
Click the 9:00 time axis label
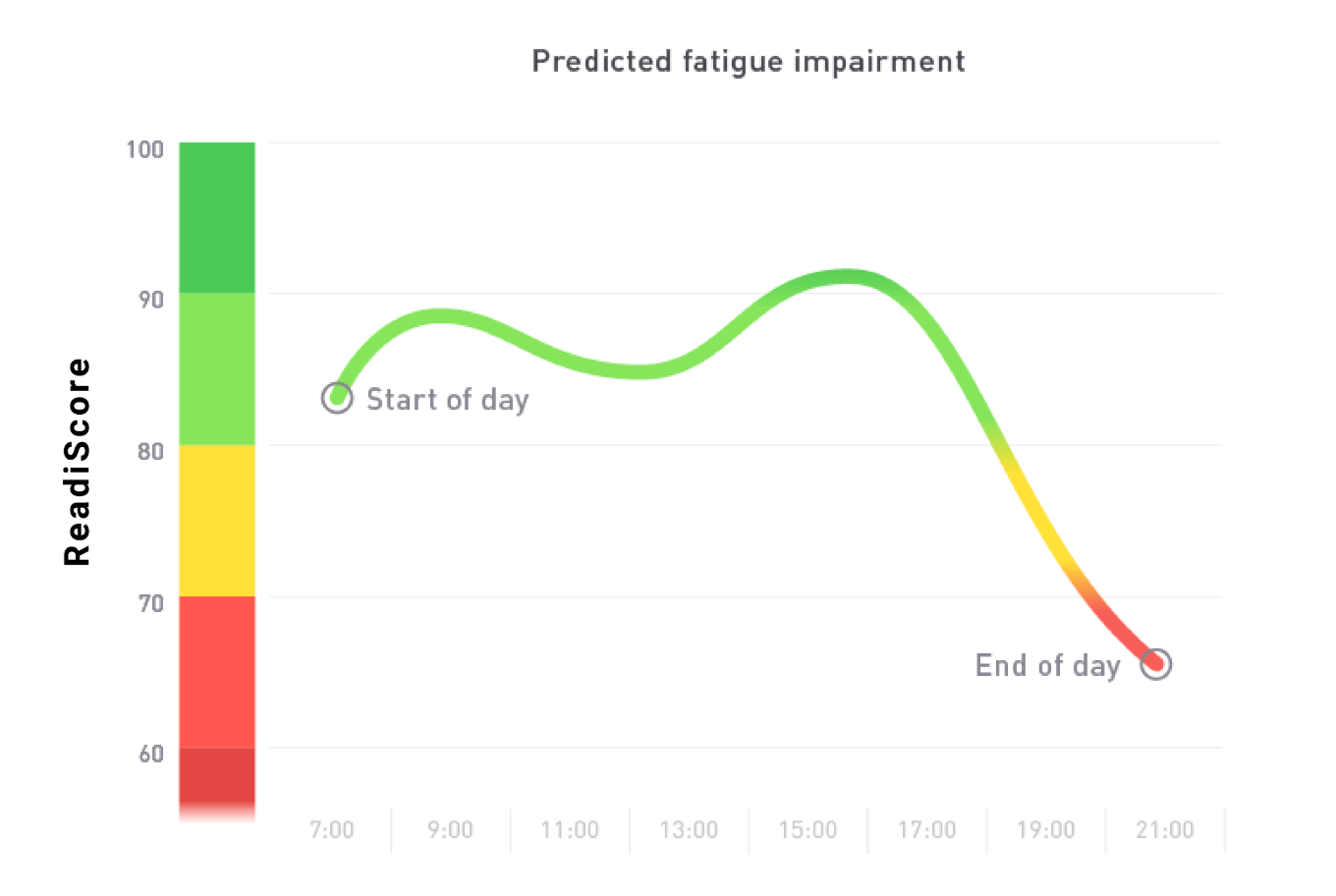pyautogui.click(x=451, y=830)
